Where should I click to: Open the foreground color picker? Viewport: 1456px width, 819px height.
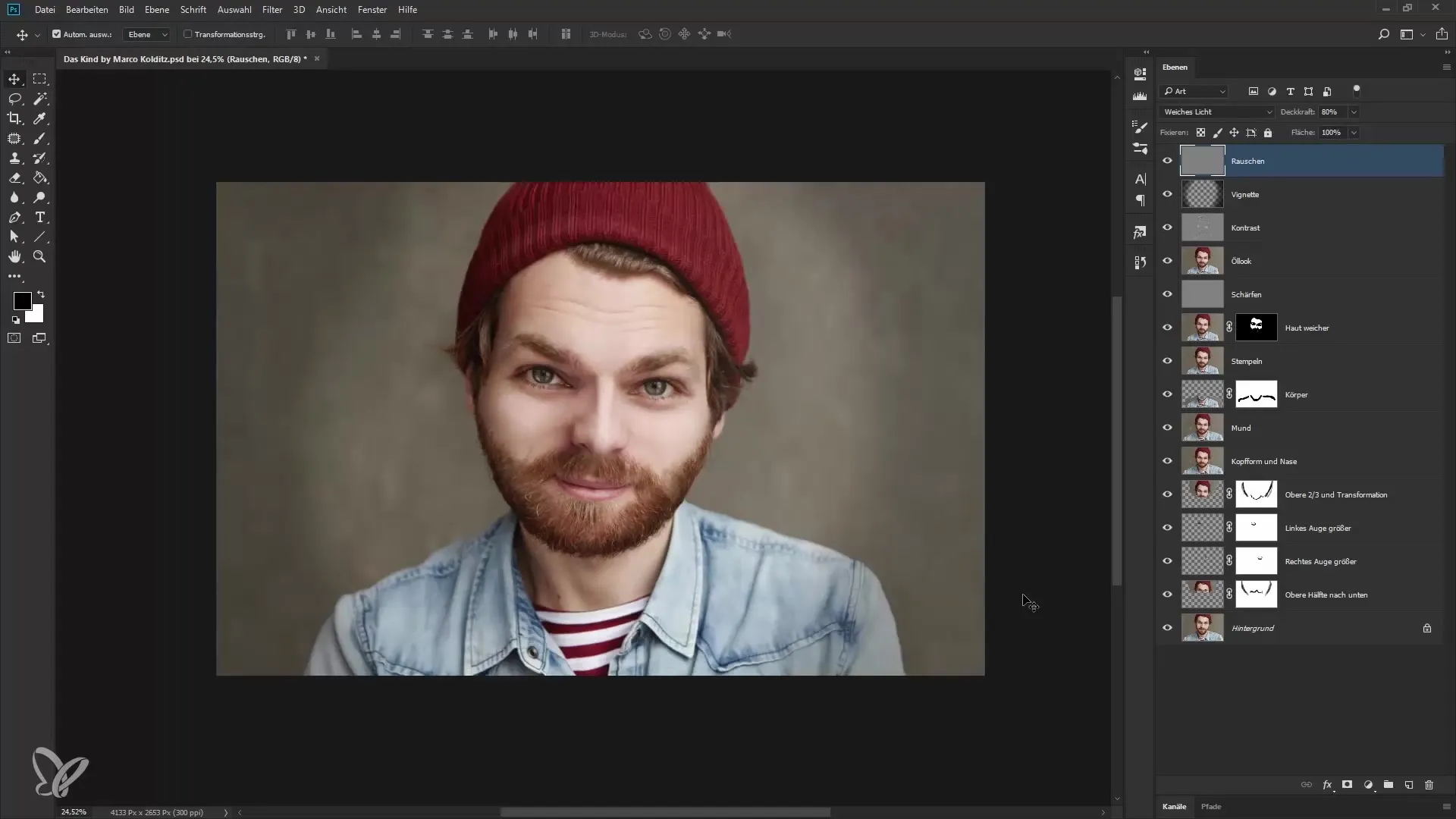[22, 301]
